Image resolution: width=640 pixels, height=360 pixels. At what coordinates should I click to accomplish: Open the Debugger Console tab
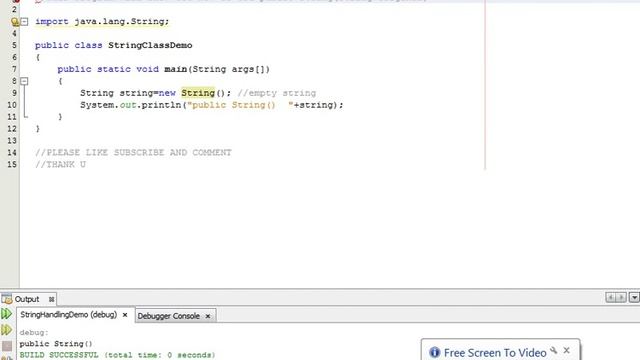coord(169,316)
